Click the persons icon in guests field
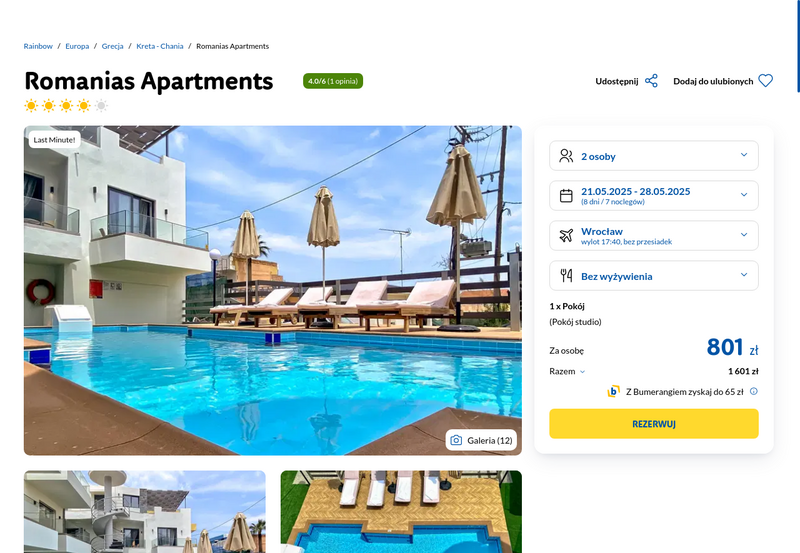The width and height of the screenshot is (800, 553). (566, 156)
